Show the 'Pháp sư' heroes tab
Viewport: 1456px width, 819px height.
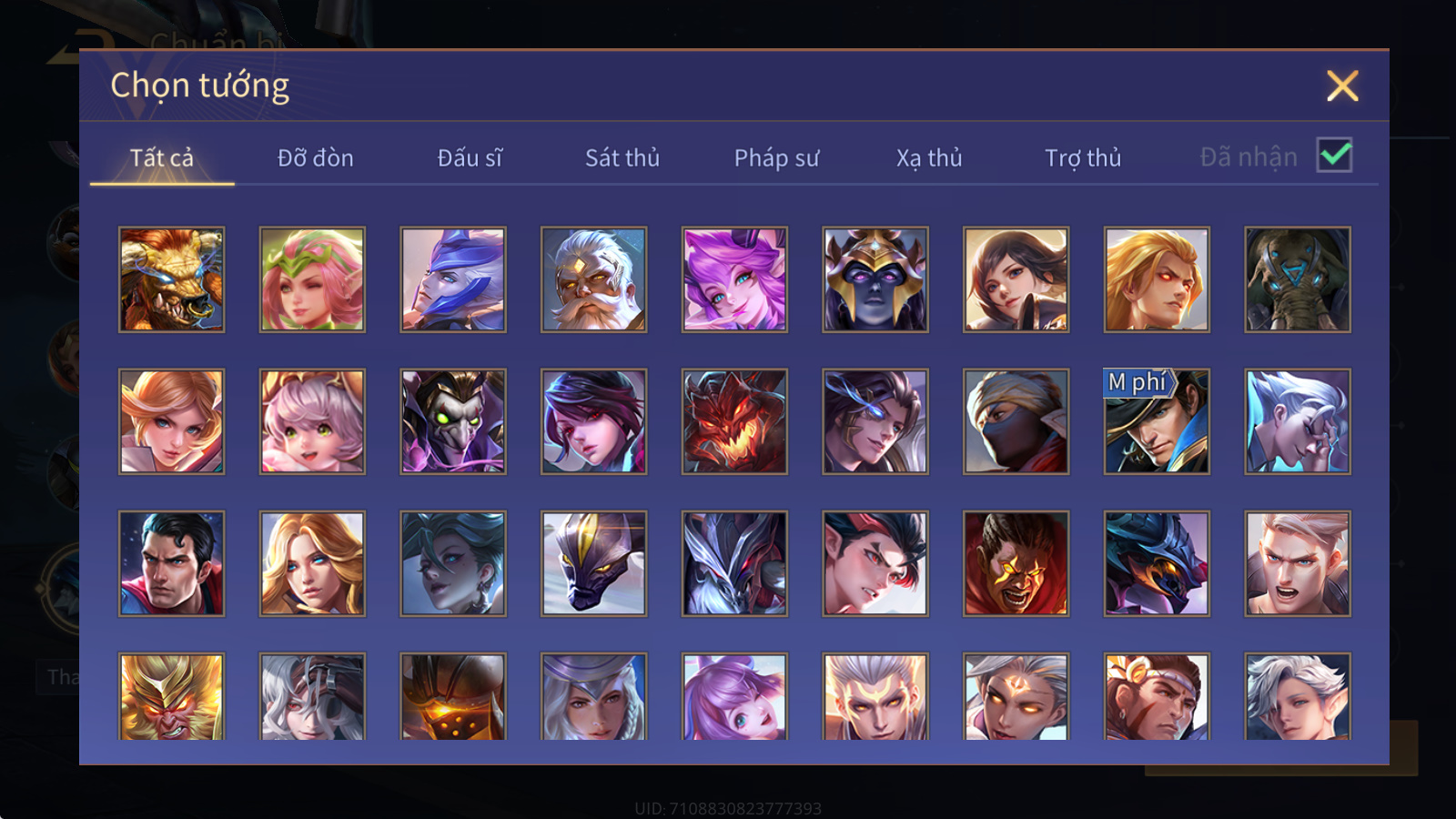776,157
